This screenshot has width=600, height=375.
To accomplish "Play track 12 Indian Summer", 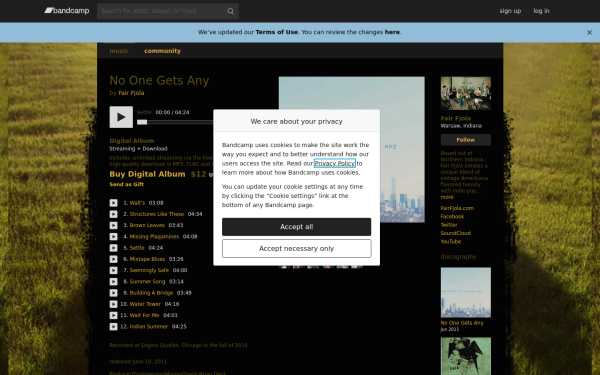I will pyautogui.click(x=113, y=326).
